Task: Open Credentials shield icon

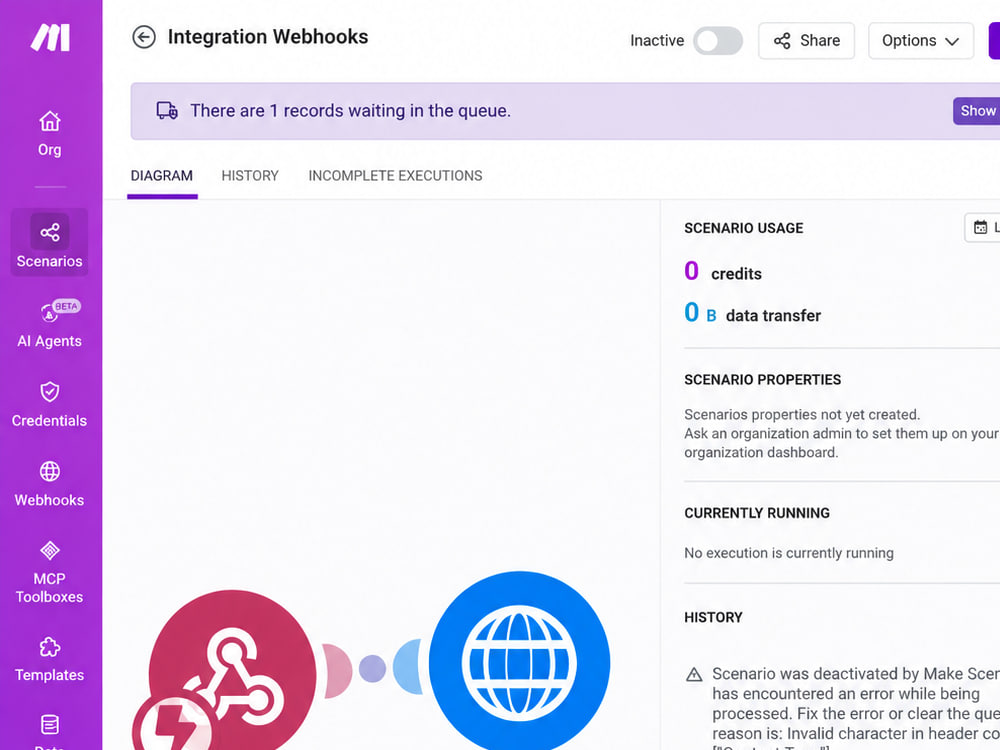Action: tap(50, 392)
